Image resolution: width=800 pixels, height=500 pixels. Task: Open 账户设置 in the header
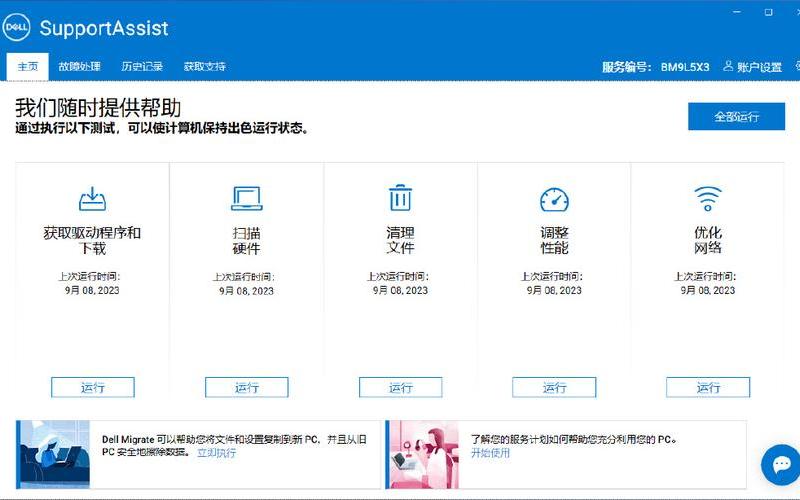(x=759, y=67)
